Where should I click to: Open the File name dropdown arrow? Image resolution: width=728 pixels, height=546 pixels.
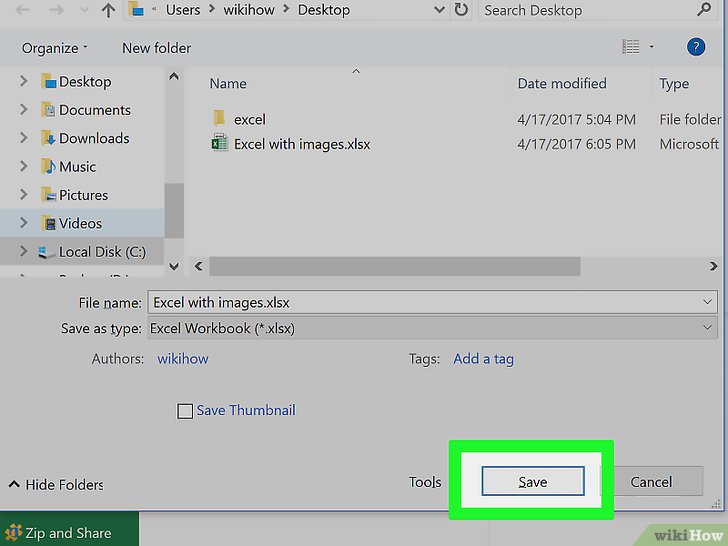click(707, 302)
